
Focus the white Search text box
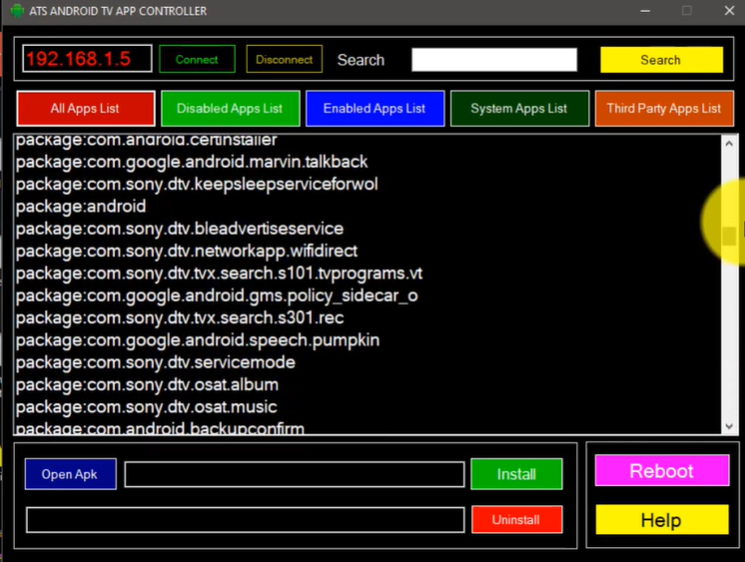point(494,59)
